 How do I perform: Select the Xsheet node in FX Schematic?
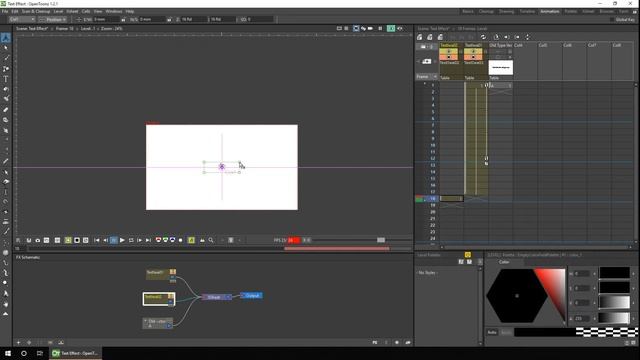216,297
